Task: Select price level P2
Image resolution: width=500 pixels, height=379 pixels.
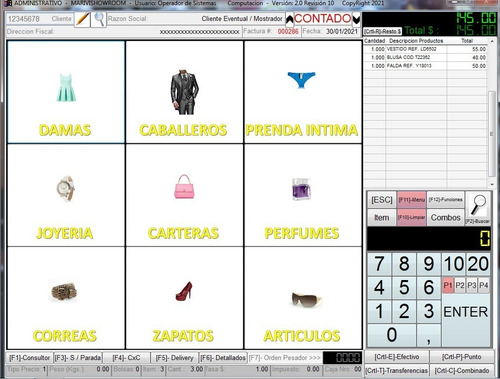Action: pyautogui.click(x=460, y=285)
